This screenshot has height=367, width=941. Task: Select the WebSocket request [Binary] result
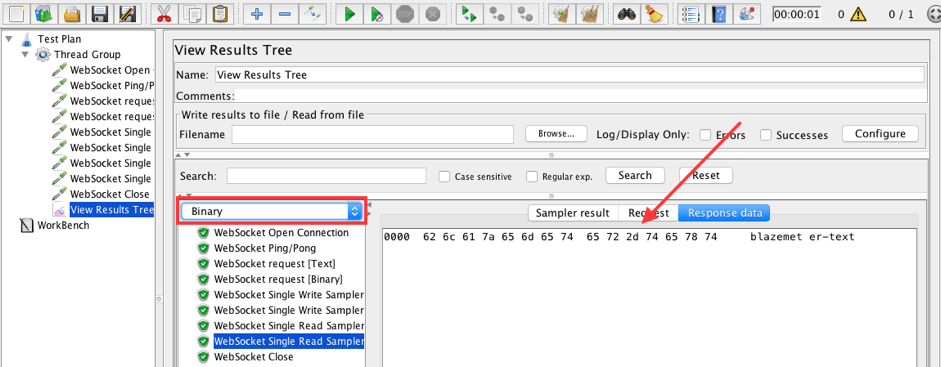[278, 279]
